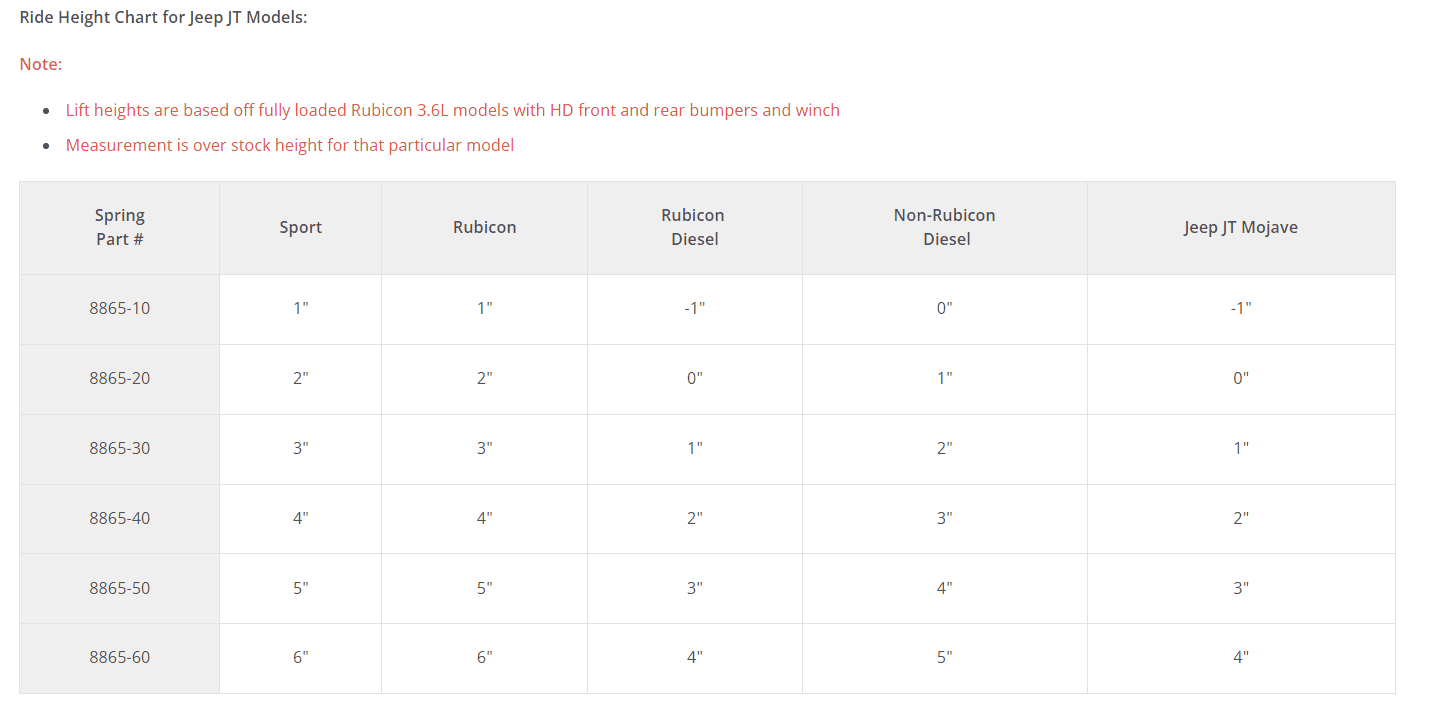Click the Rubicon gas lift value for 8865-10

485,309
